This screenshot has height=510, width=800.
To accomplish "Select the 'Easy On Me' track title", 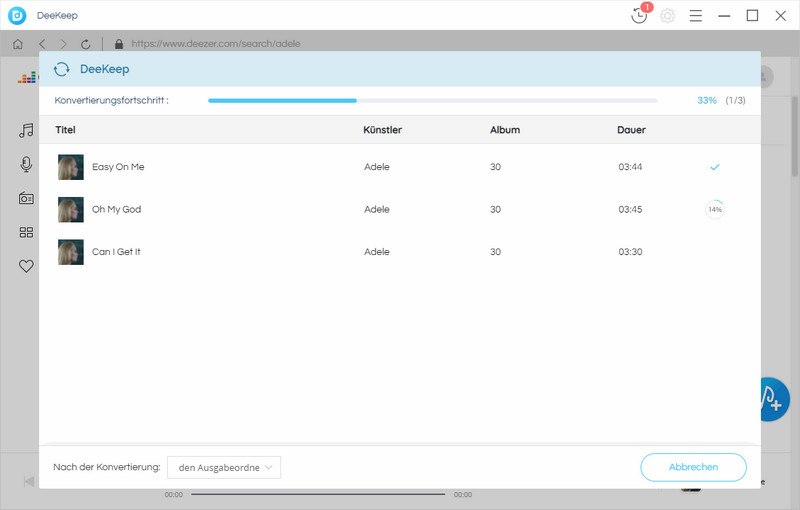I will click(x=118, y=167).
